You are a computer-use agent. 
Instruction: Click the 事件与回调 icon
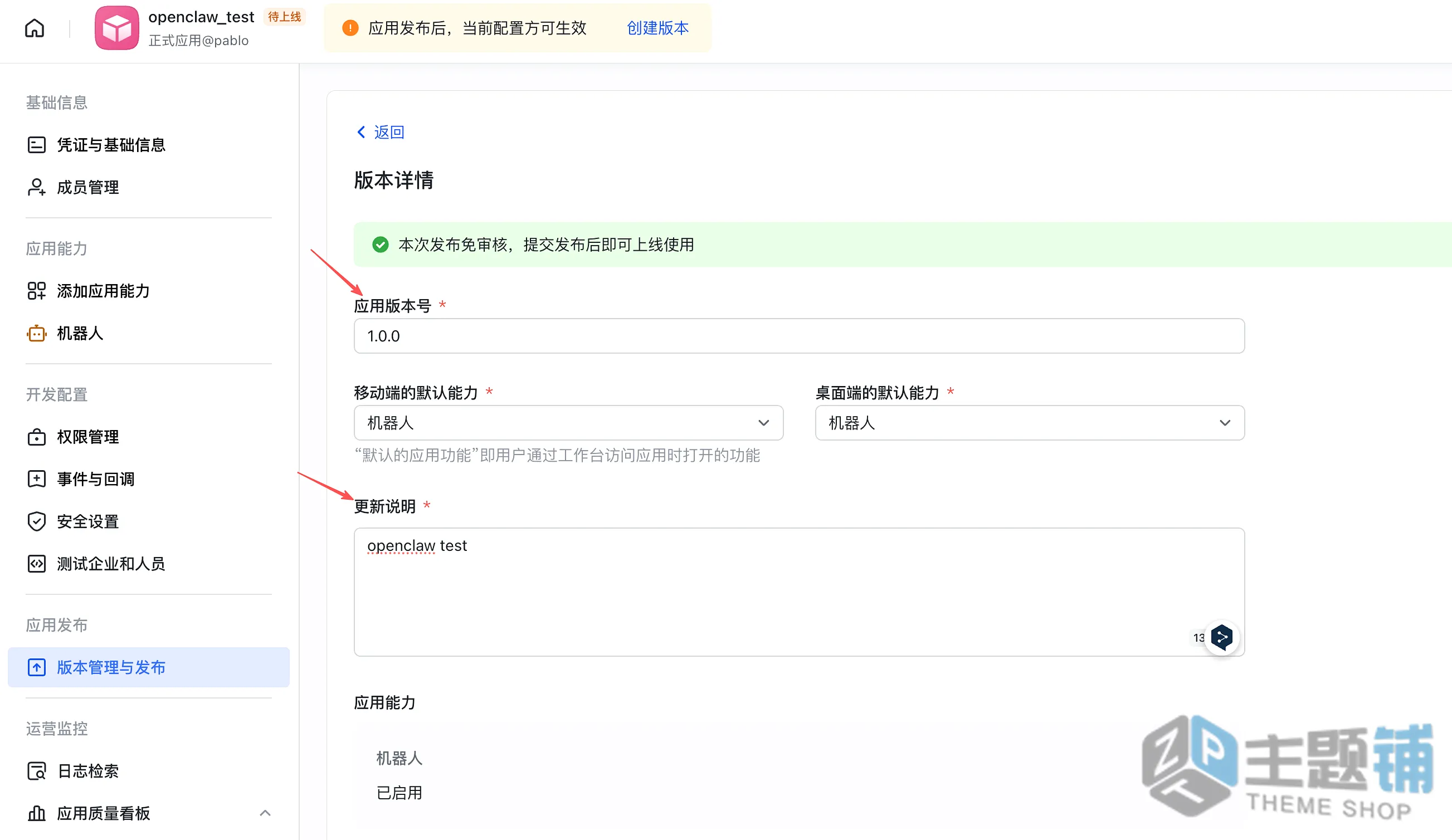36,478
